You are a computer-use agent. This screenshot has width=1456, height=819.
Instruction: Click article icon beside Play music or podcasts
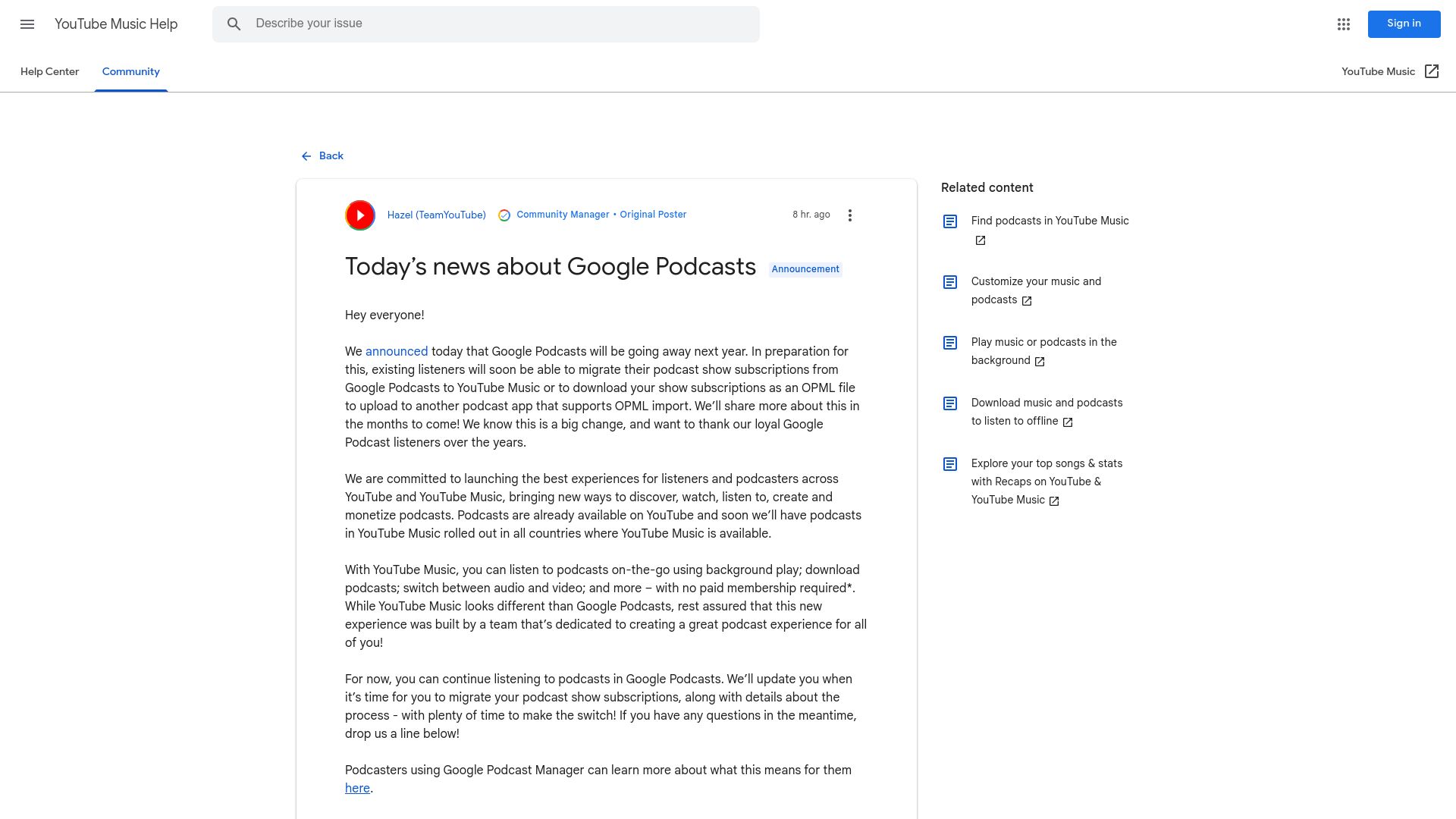950,343
